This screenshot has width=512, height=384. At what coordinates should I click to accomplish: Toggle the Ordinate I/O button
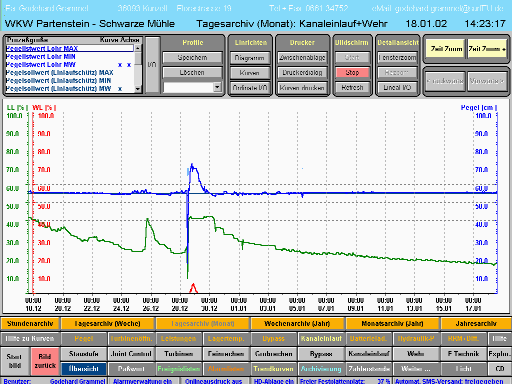250,88
